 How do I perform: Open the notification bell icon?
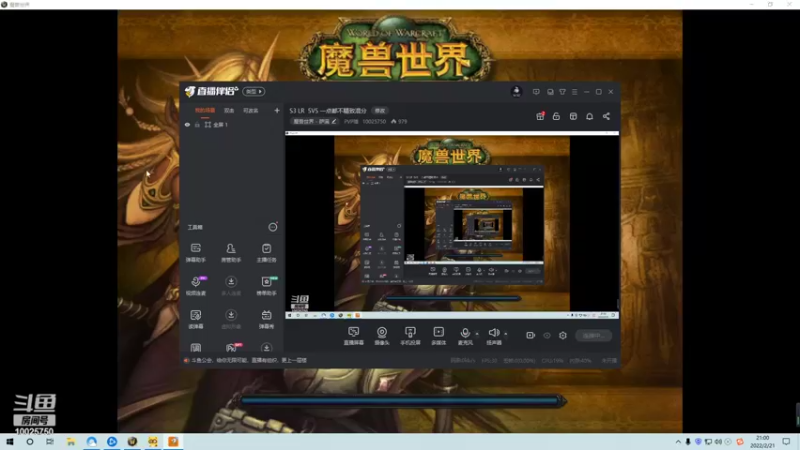(589, 116)
